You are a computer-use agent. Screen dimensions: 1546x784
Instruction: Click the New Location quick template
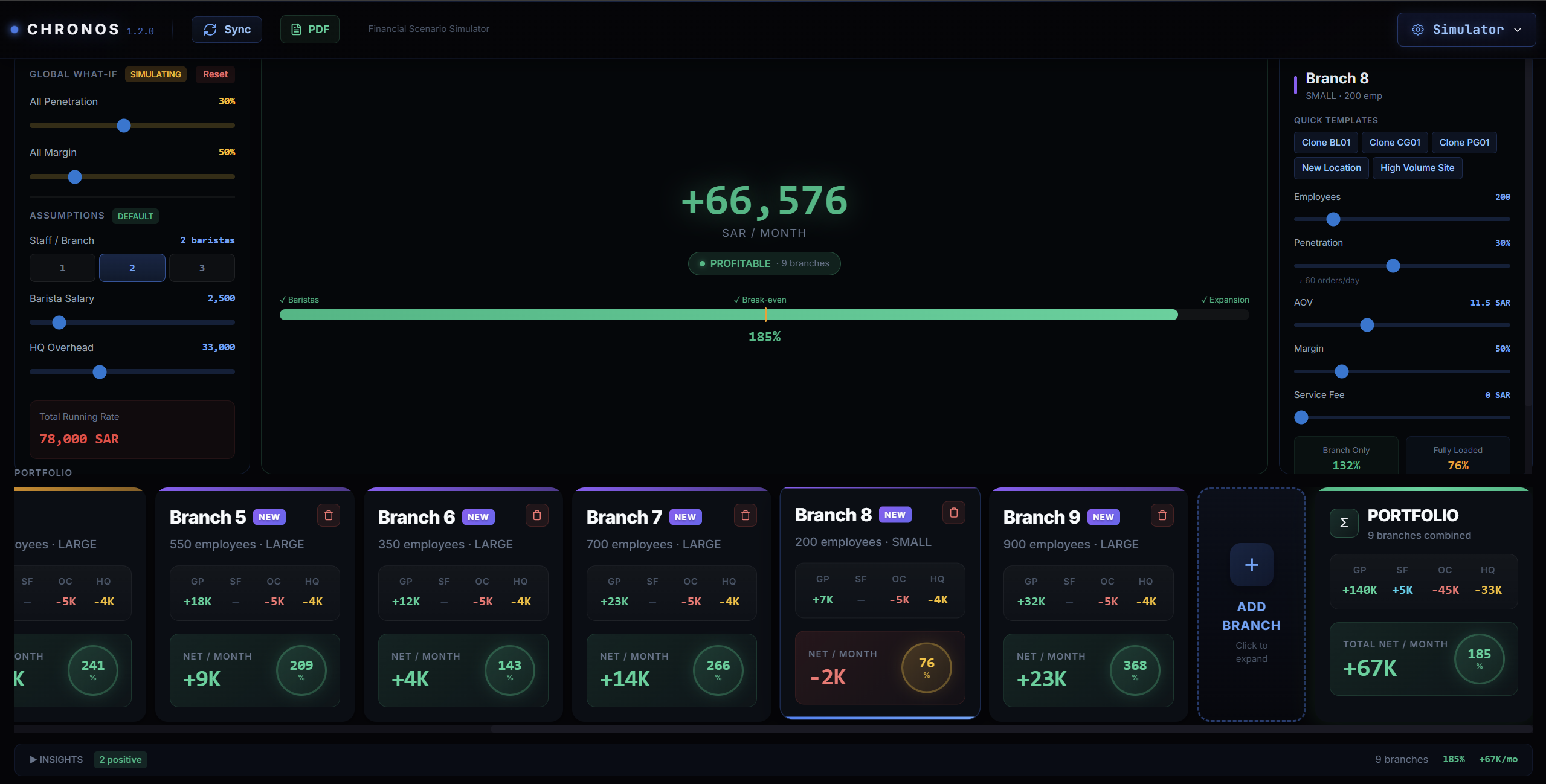click(x=1331, y=167)
